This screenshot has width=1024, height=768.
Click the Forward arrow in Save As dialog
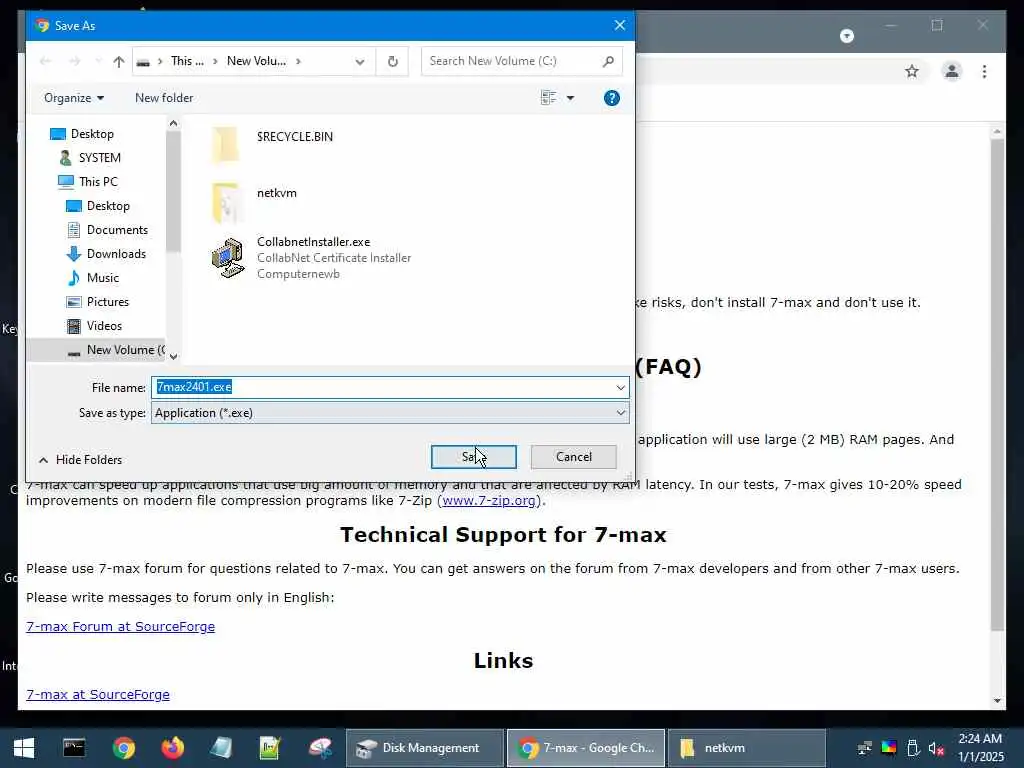tap(74, 61)
